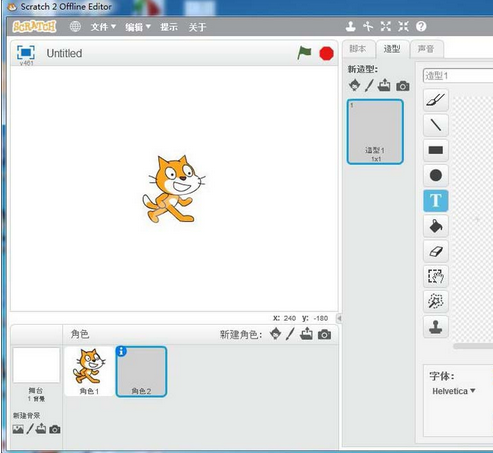Select the 角色1 cat sprite

89,371
